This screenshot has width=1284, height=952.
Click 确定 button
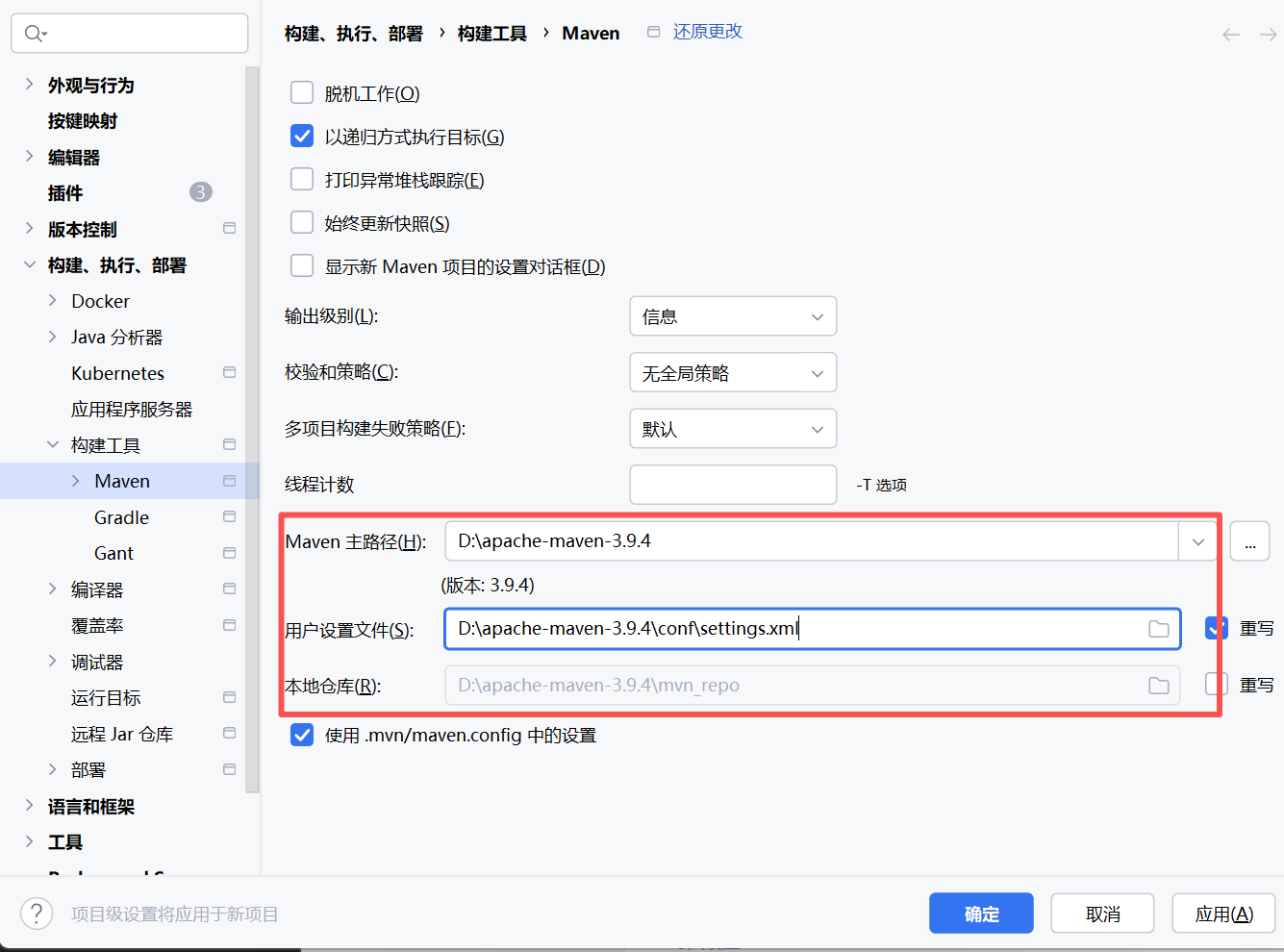point(981,914)
